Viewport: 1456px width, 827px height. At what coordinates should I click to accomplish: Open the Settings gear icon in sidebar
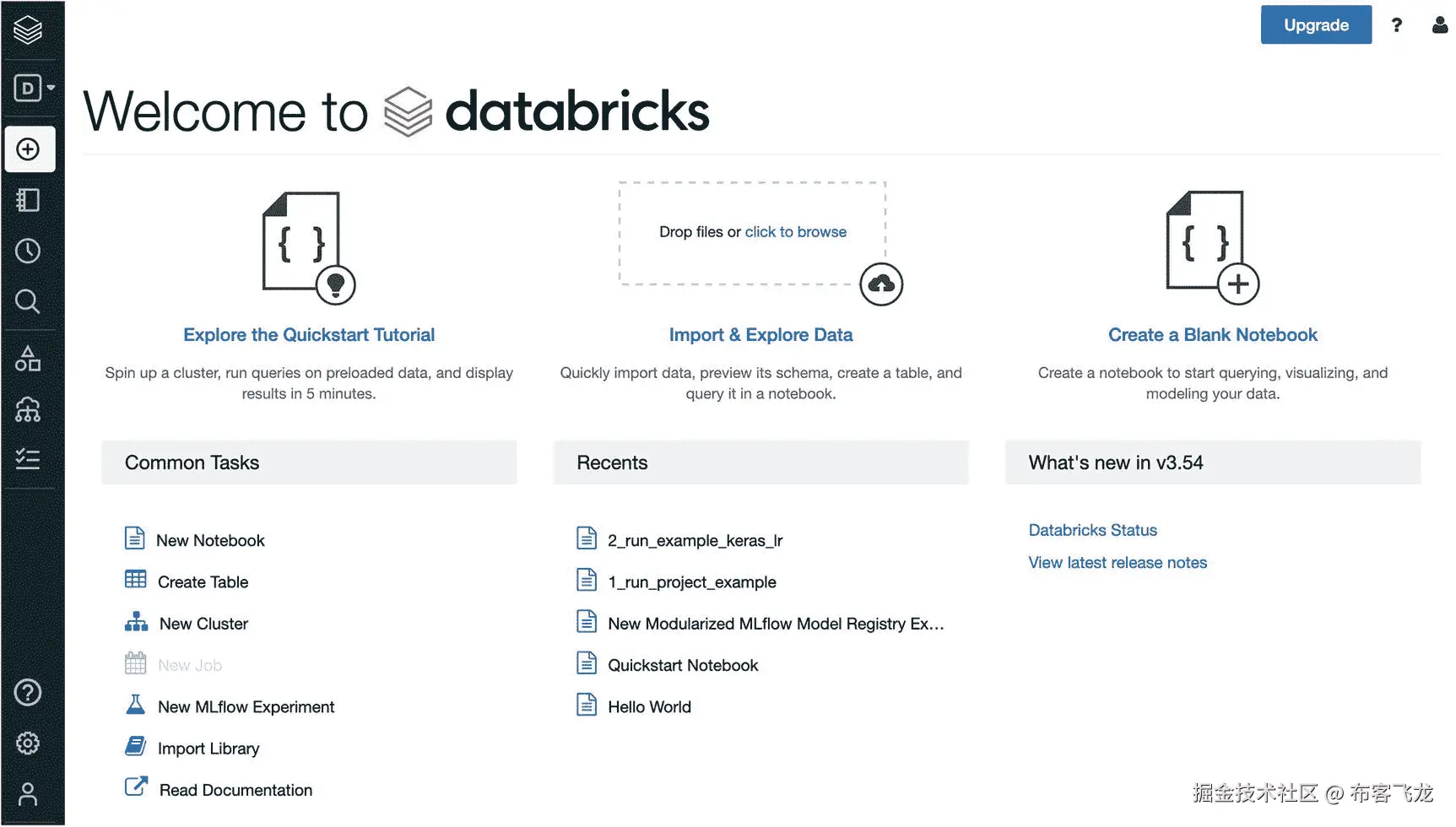(29, 743)
